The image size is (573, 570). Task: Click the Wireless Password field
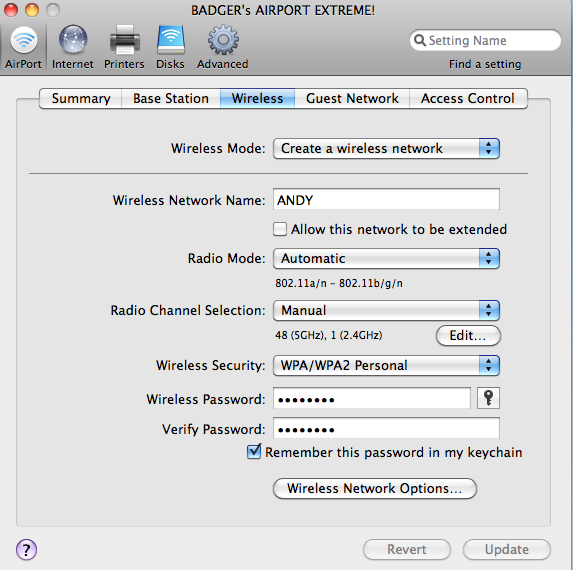click(x=372, y=398)
